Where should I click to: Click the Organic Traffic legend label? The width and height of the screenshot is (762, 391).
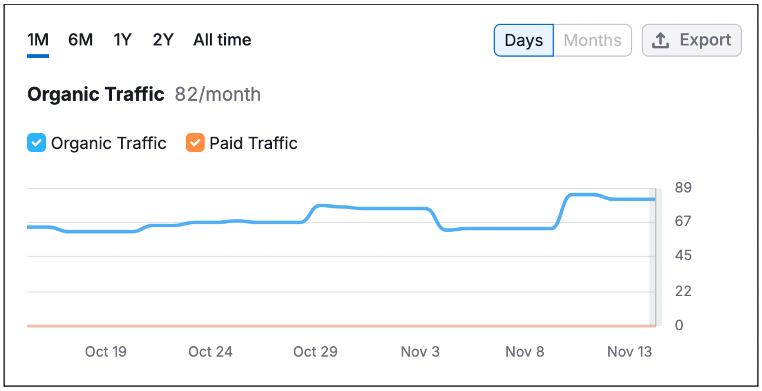coord(108,143)
